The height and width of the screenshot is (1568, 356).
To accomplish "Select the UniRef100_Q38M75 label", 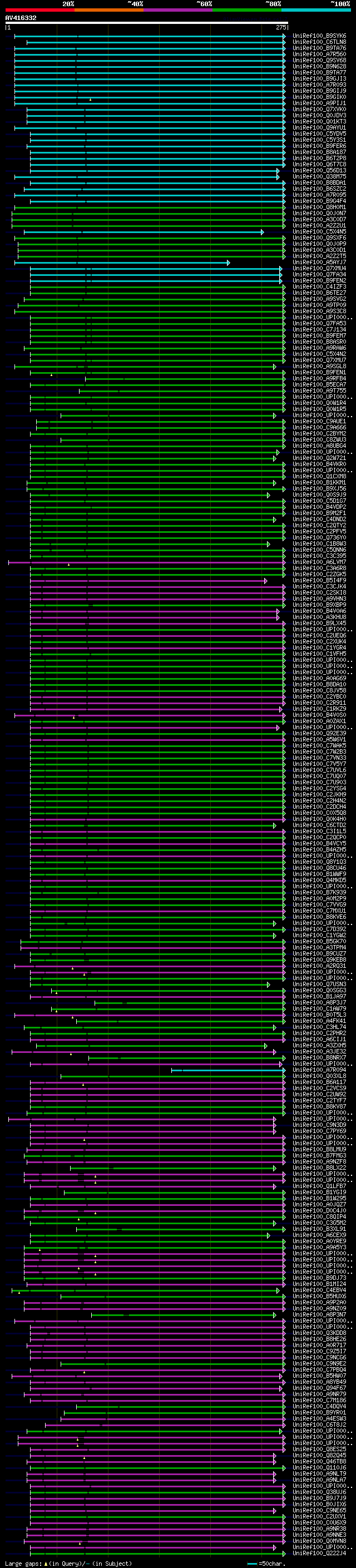I will tap(319, 176).
